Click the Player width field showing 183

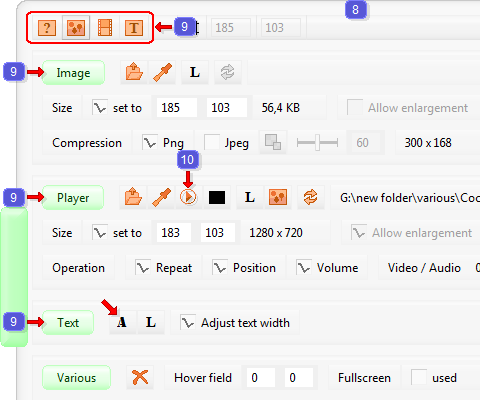point(174,232)
